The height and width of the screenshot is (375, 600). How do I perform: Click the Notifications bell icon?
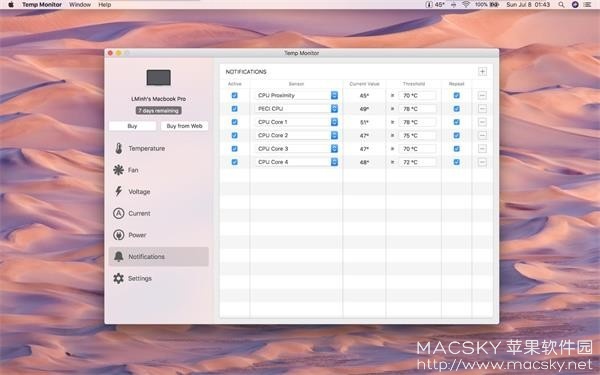119,256
